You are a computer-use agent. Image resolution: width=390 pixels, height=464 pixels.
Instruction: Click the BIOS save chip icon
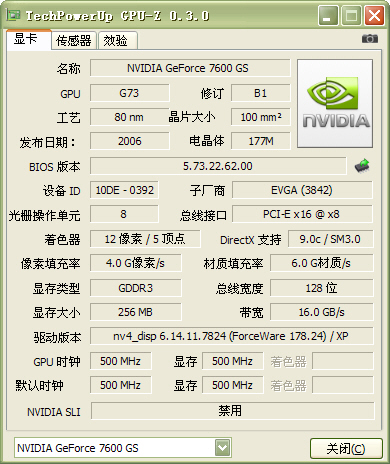362,166
